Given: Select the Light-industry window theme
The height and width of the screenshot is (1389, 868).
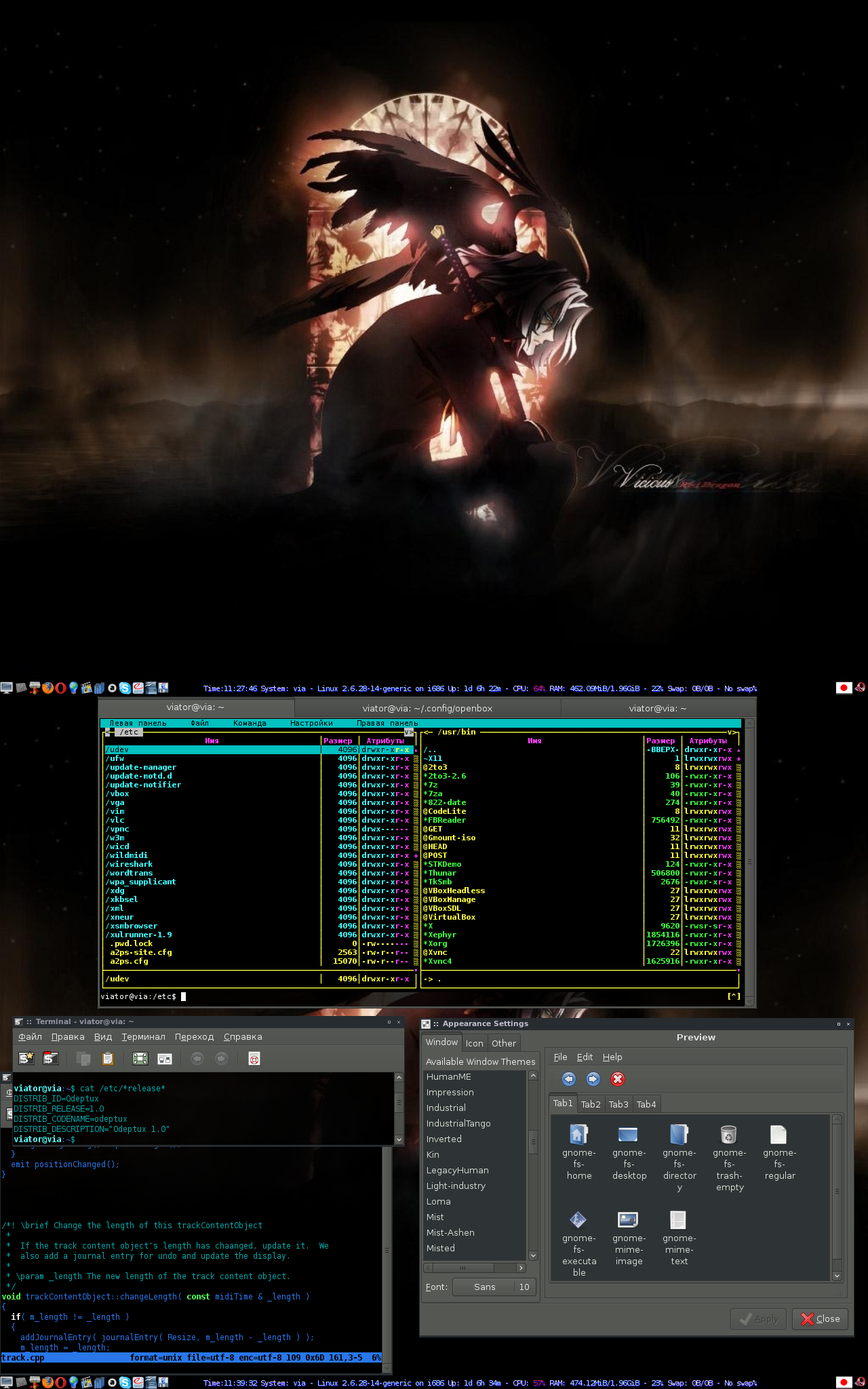Looking at the screenshot, I should pyautogui.click(x=475, y=1186).
